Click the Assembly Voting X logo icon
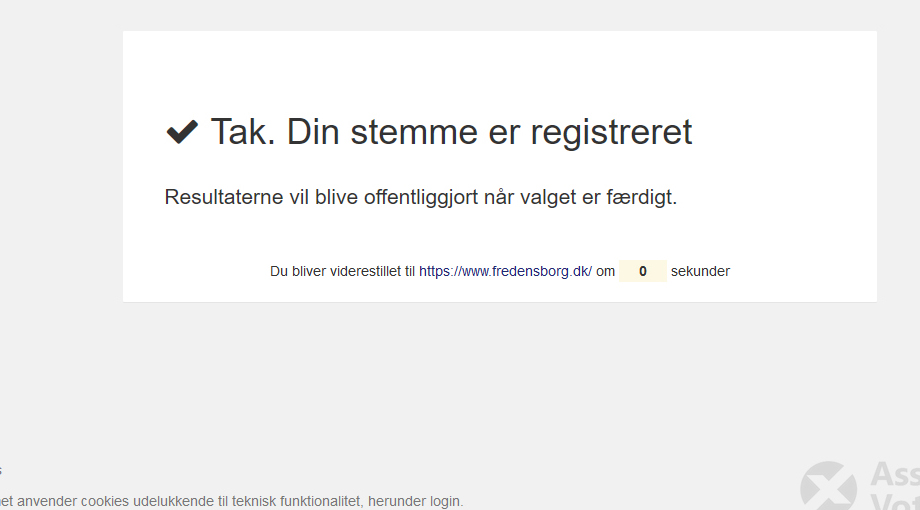The image size is (920, 510). tap(828, 487)
